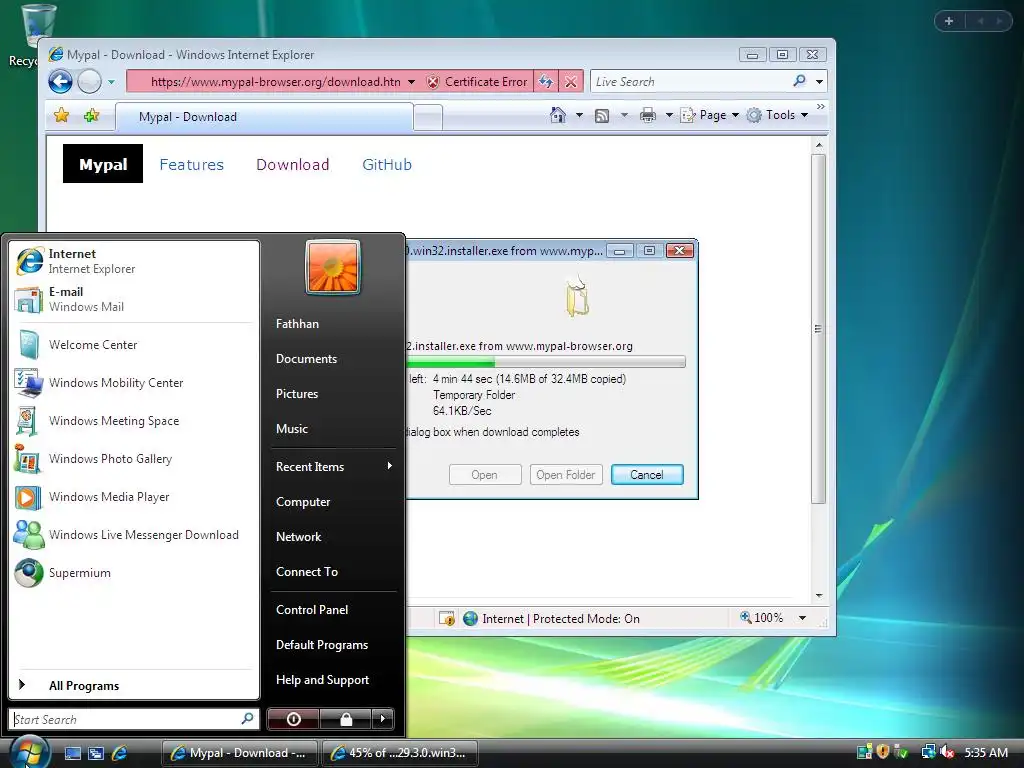Expand the Recent Items submenu
The image size is (1024, 768).
coord(333,466)
